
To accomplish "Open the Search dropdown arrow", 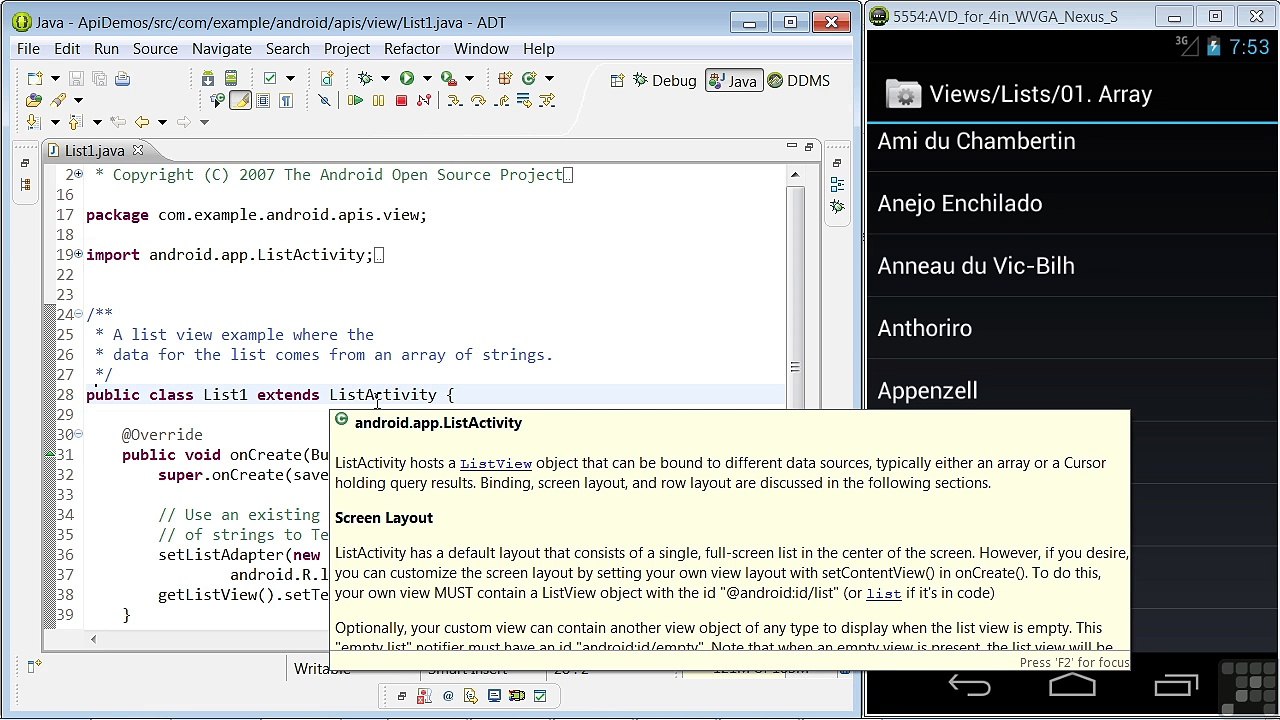I will 78,101.
